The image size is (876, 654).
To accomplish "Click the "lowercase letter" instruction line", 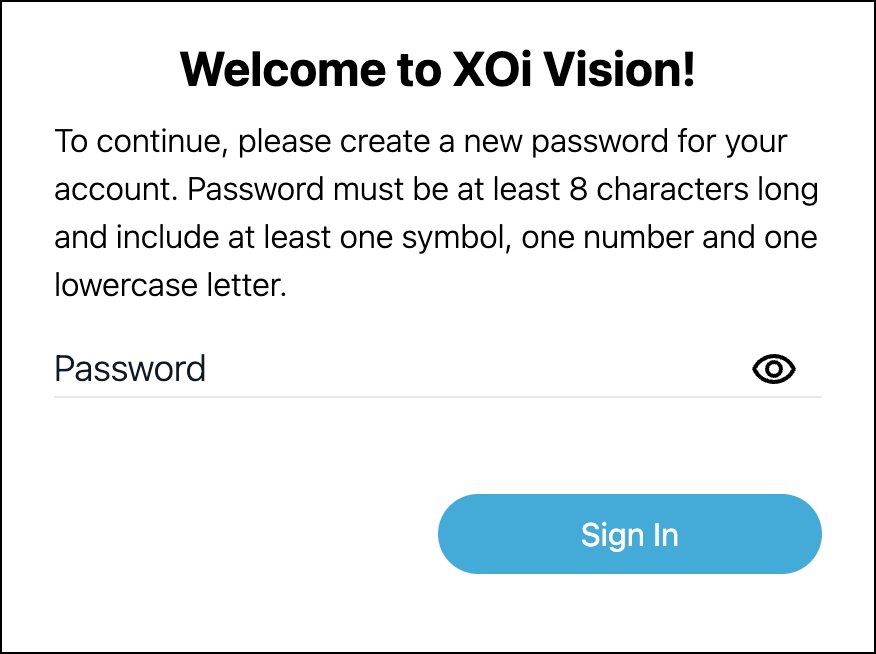I will [x=170, y=287].
